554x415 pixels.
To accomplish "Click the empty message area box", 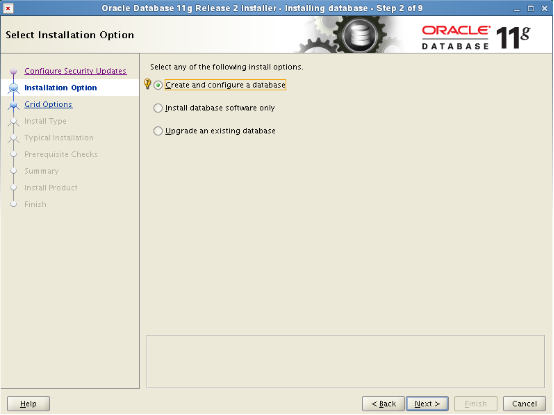I will coord(346,361).
